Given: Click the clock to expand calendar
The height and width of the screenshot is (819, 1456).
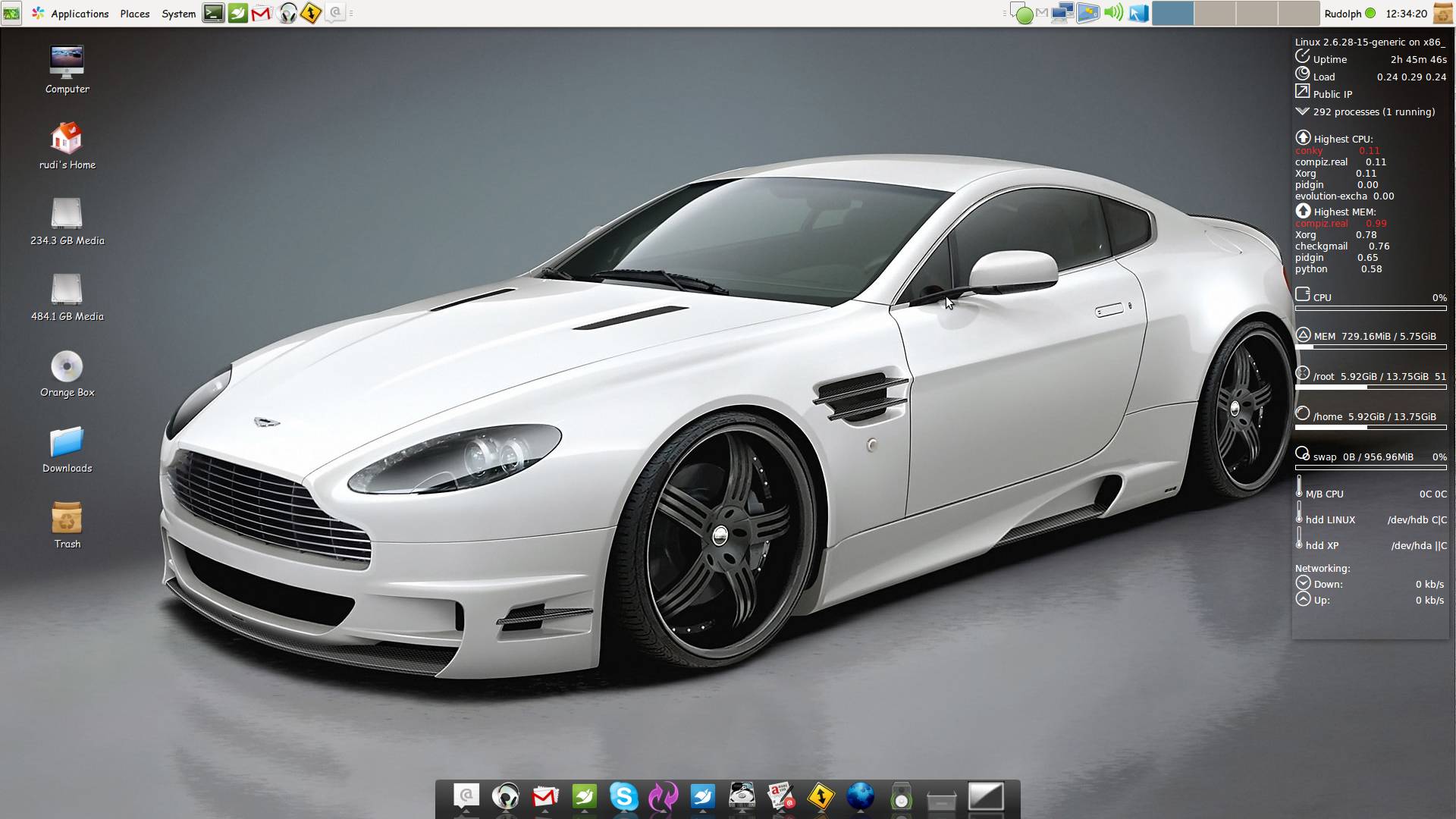Looking at the screenshot, I should click(x=1406, y=14).
